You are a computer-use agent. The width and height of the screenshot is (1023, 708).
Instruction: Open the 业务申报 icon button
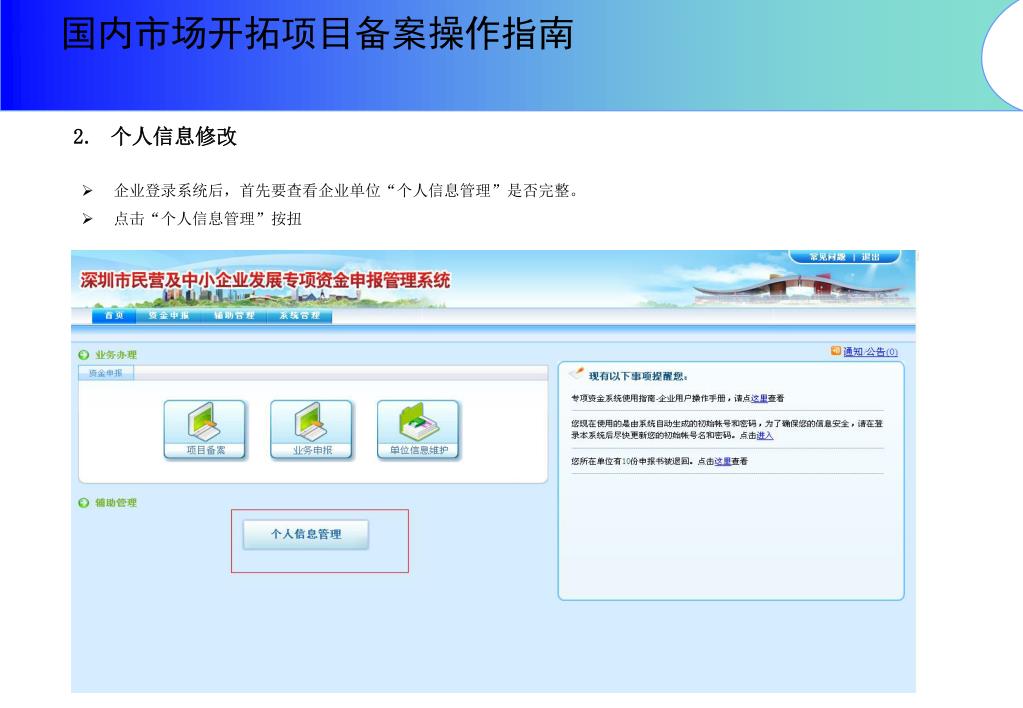tap(312, 430)
